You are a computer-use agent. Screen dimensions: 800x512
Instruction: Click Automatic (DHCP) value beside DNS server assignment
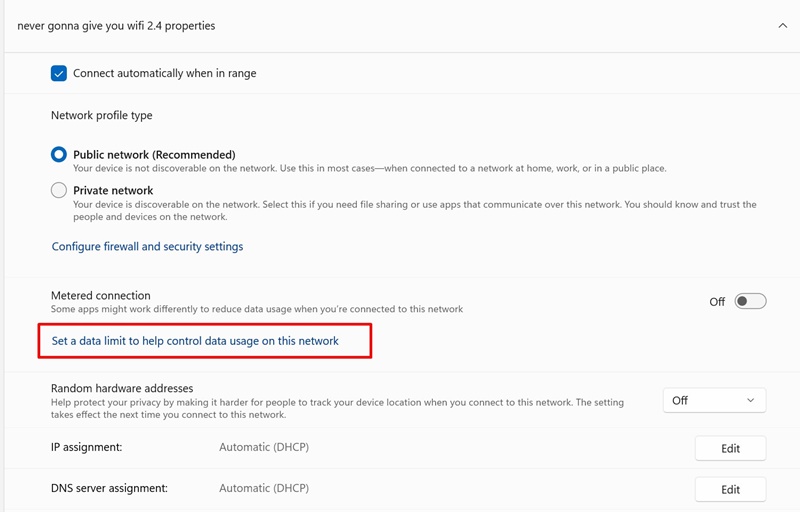tap(264, 489)
